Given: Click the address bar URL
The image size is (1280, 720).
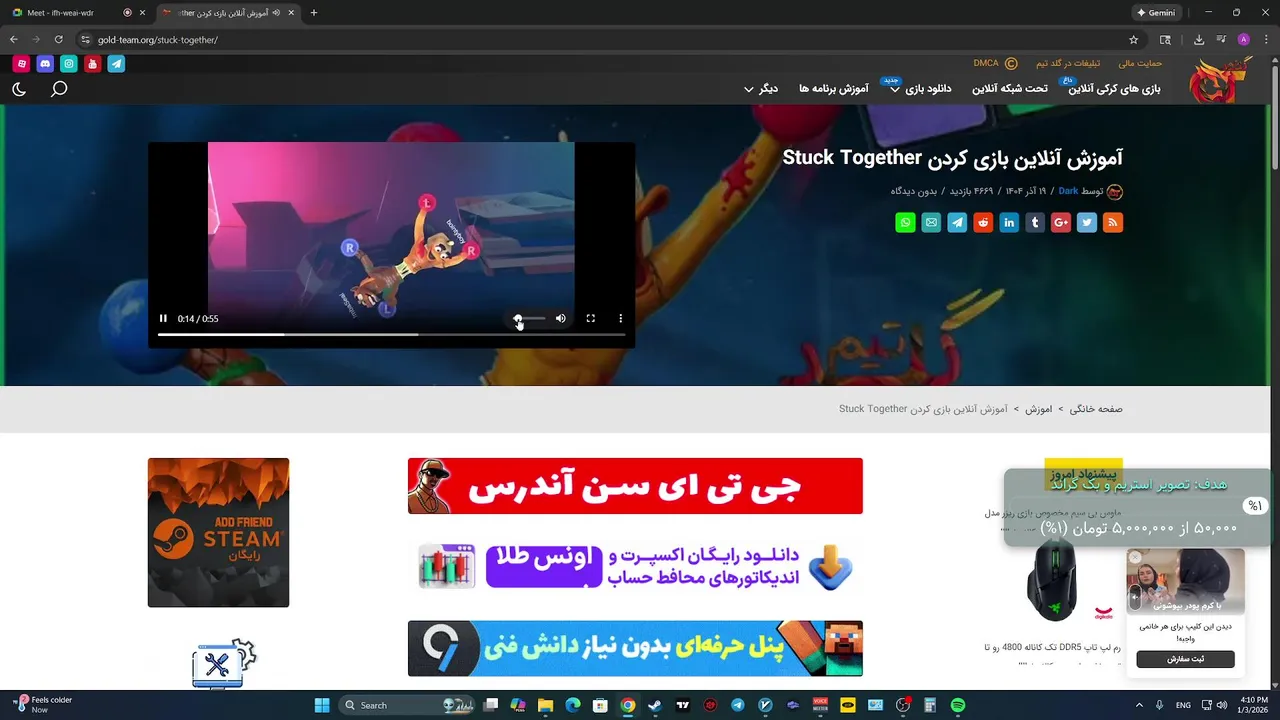Looking at the screenshot, I should click(158, 40).
